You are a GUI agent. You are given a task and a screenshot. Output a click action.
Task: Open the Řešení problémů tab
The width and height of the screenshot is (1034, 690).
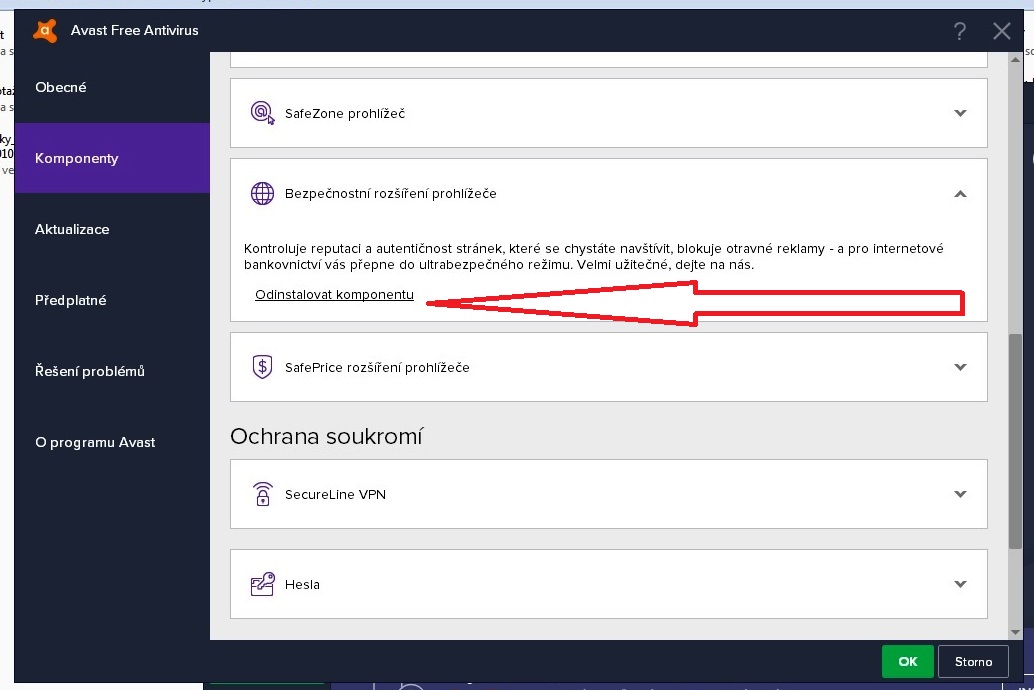[x=112, y=371]
